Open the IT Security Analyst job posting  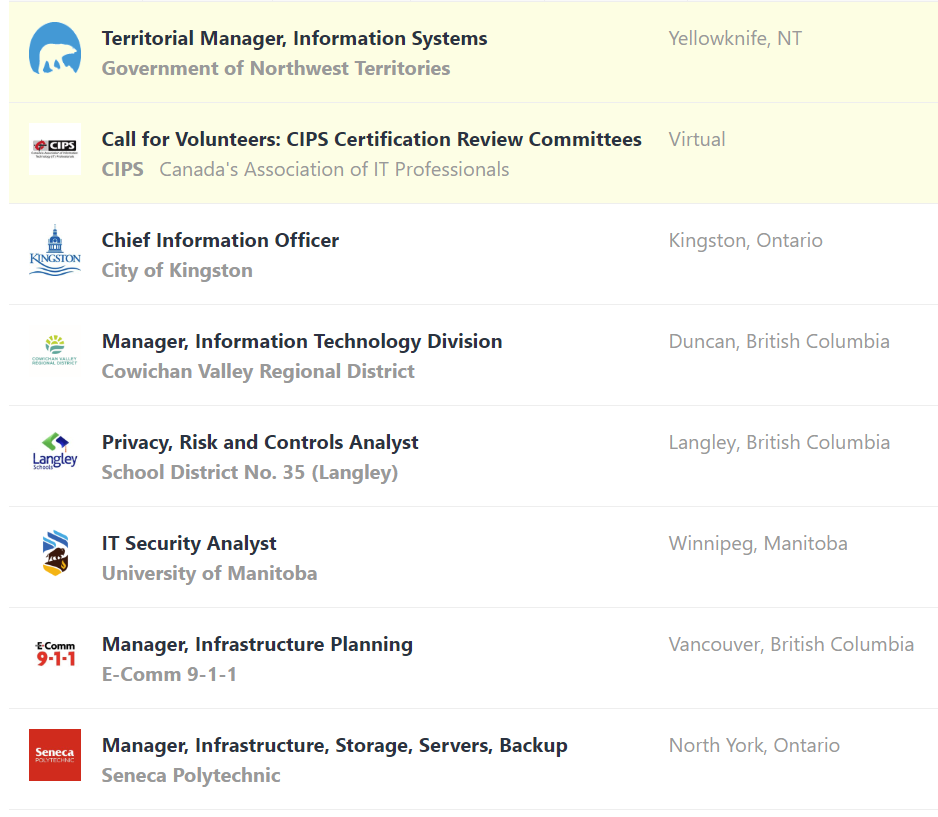[x=189, y=544]
